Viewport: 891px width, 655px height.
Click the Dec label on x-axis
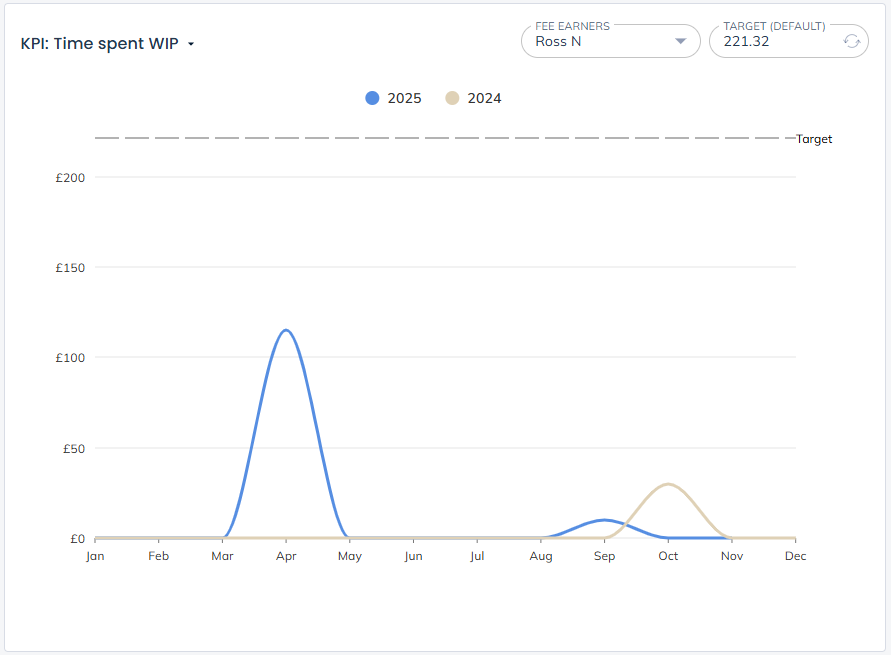click(x=795, y=556)
